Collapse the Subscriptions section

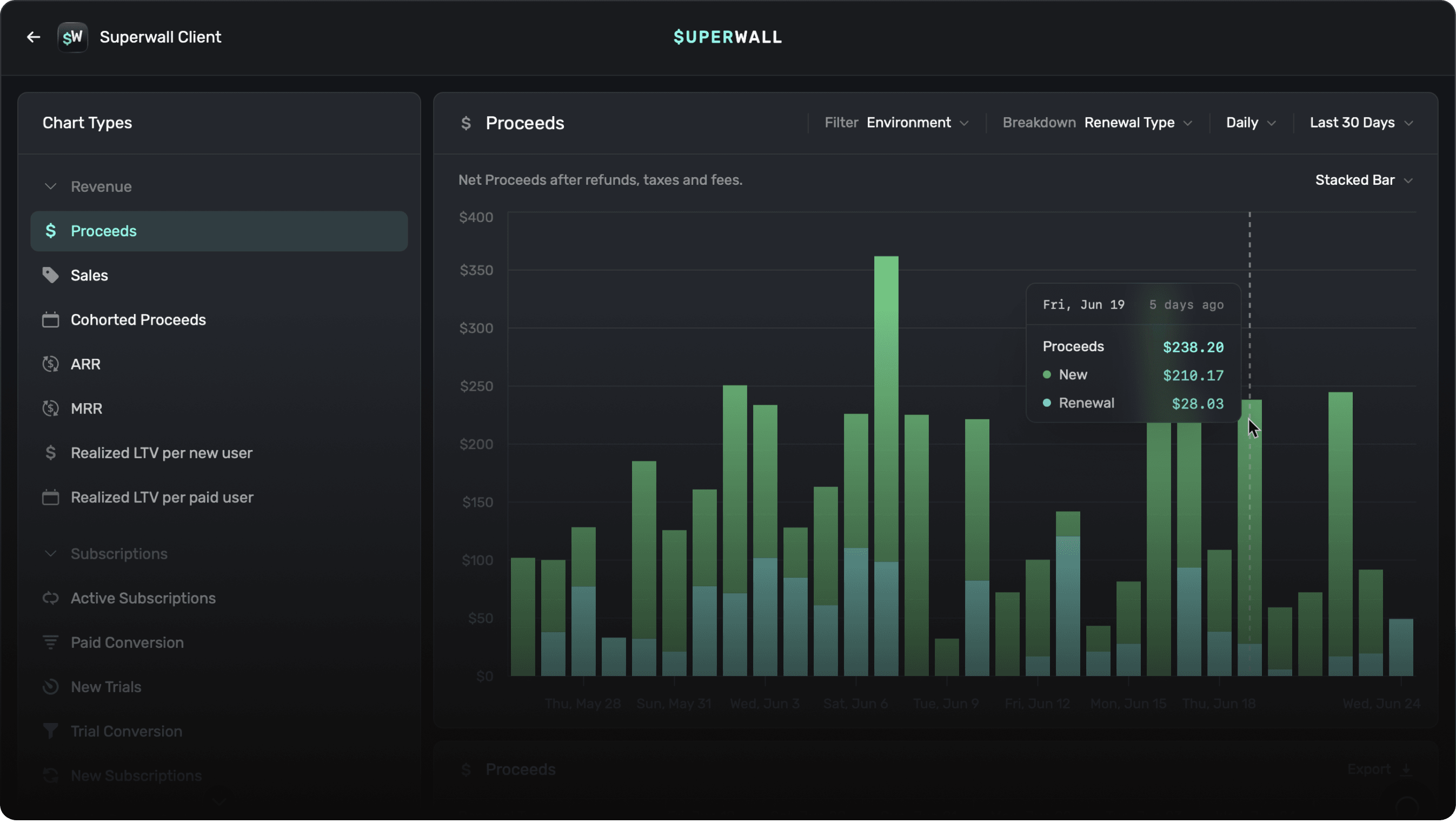(51, 554)
